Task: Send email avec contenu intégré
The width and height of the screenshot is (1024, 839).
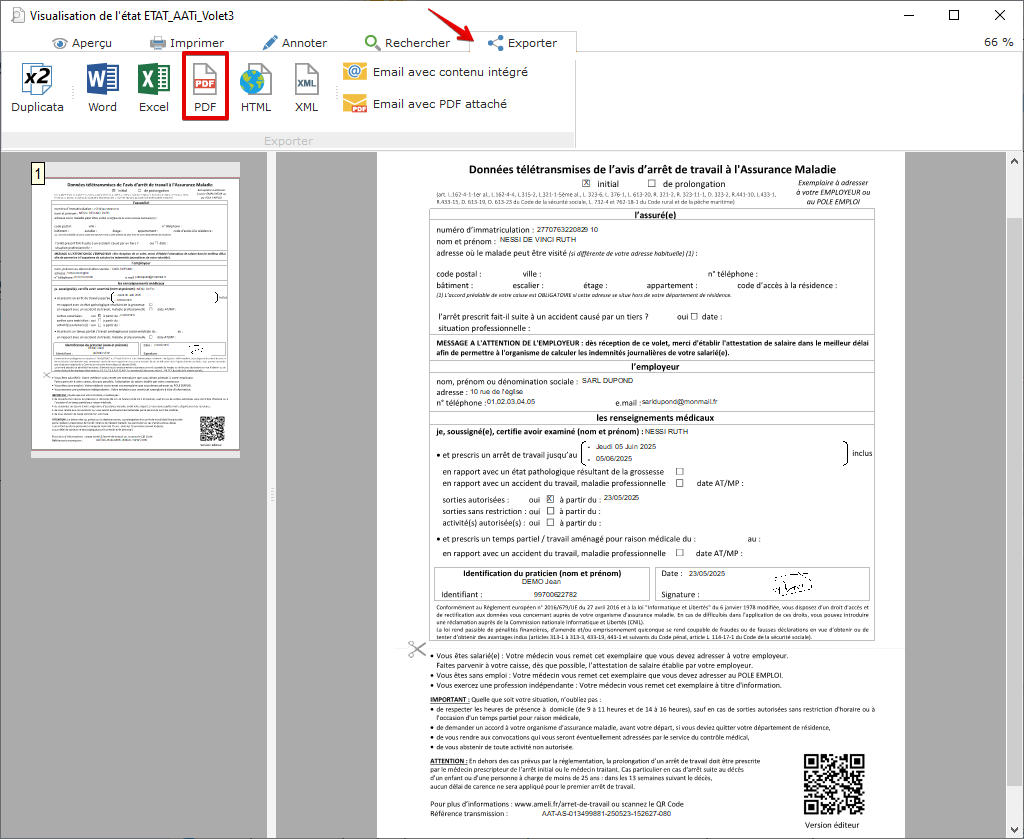Action: [x=436, y=72]
